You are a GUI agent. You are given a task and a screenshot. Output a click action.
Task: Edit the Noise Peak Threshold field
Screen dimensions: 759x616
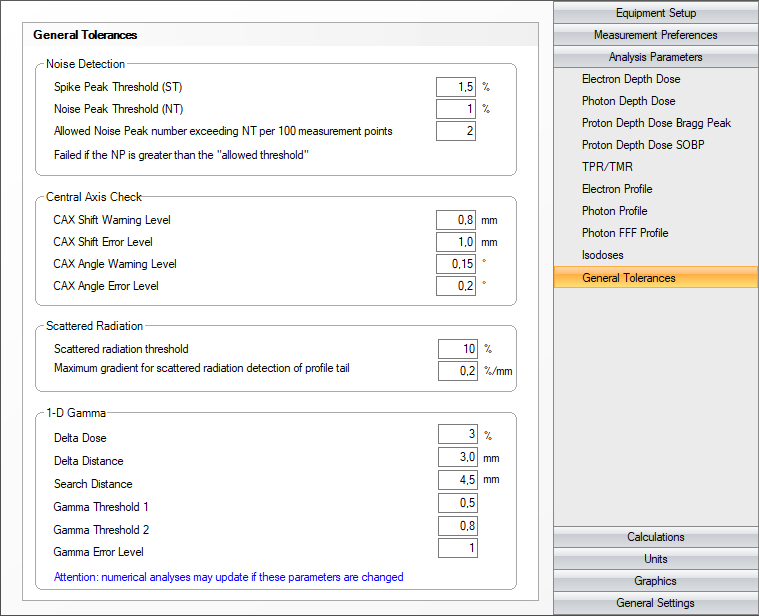click(455, 109)
